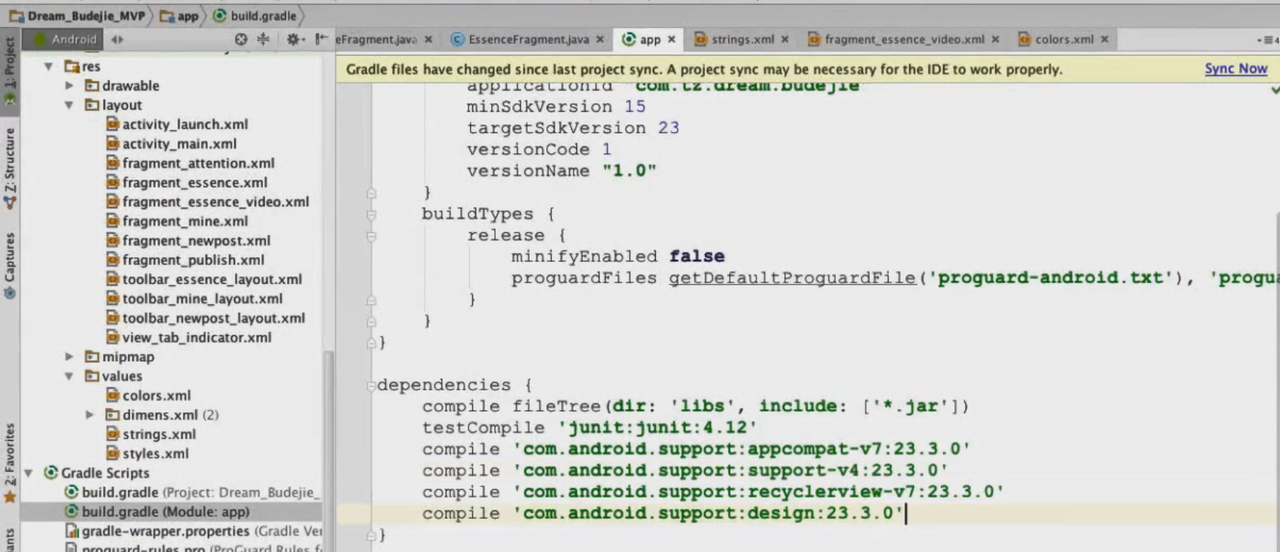Collapse the values folder

coord(69,376)
